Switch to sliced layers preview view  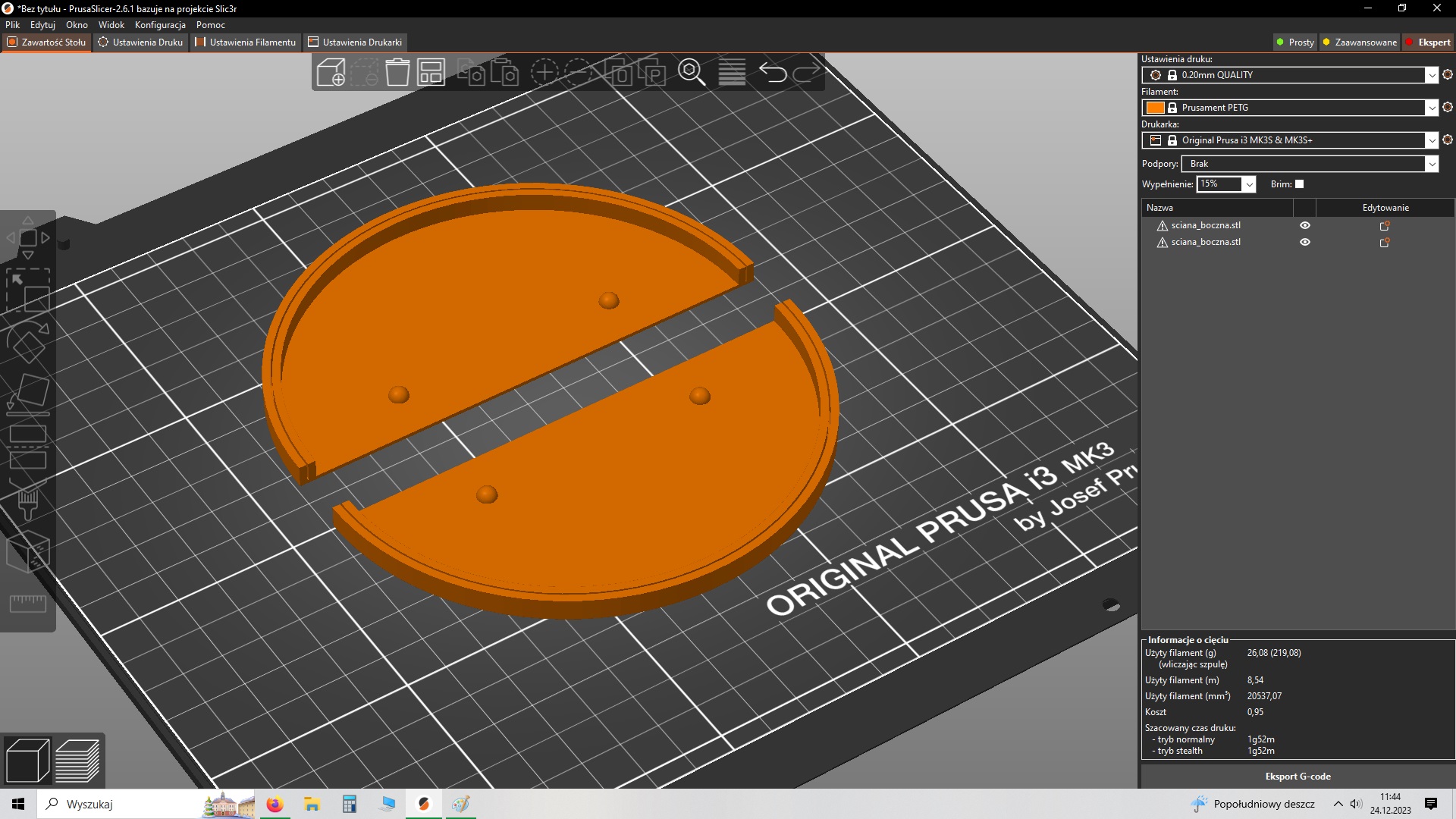coord(77,760)
